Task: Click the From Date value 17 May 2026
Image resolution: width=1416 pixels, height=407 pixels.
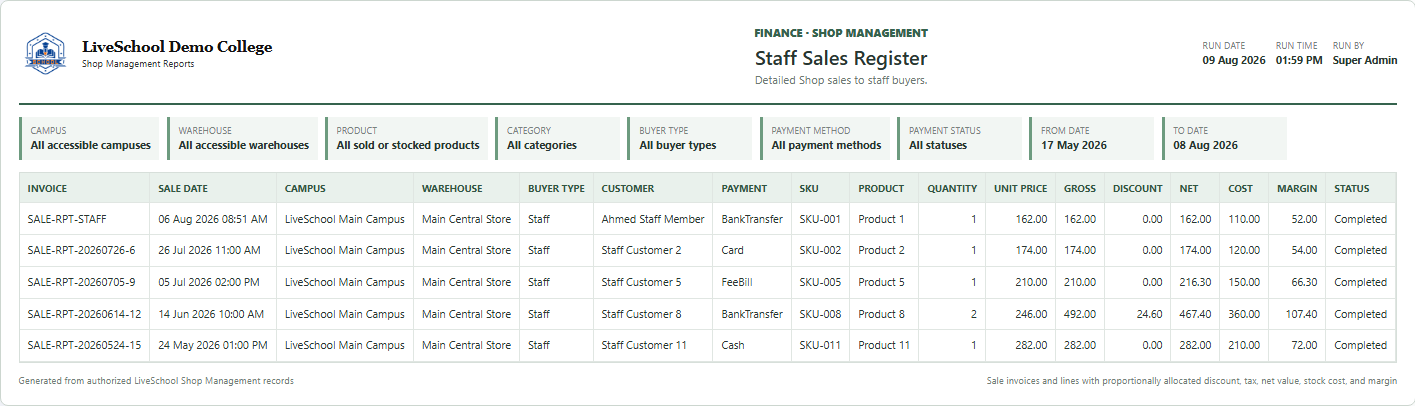Action: point(1074,145)
